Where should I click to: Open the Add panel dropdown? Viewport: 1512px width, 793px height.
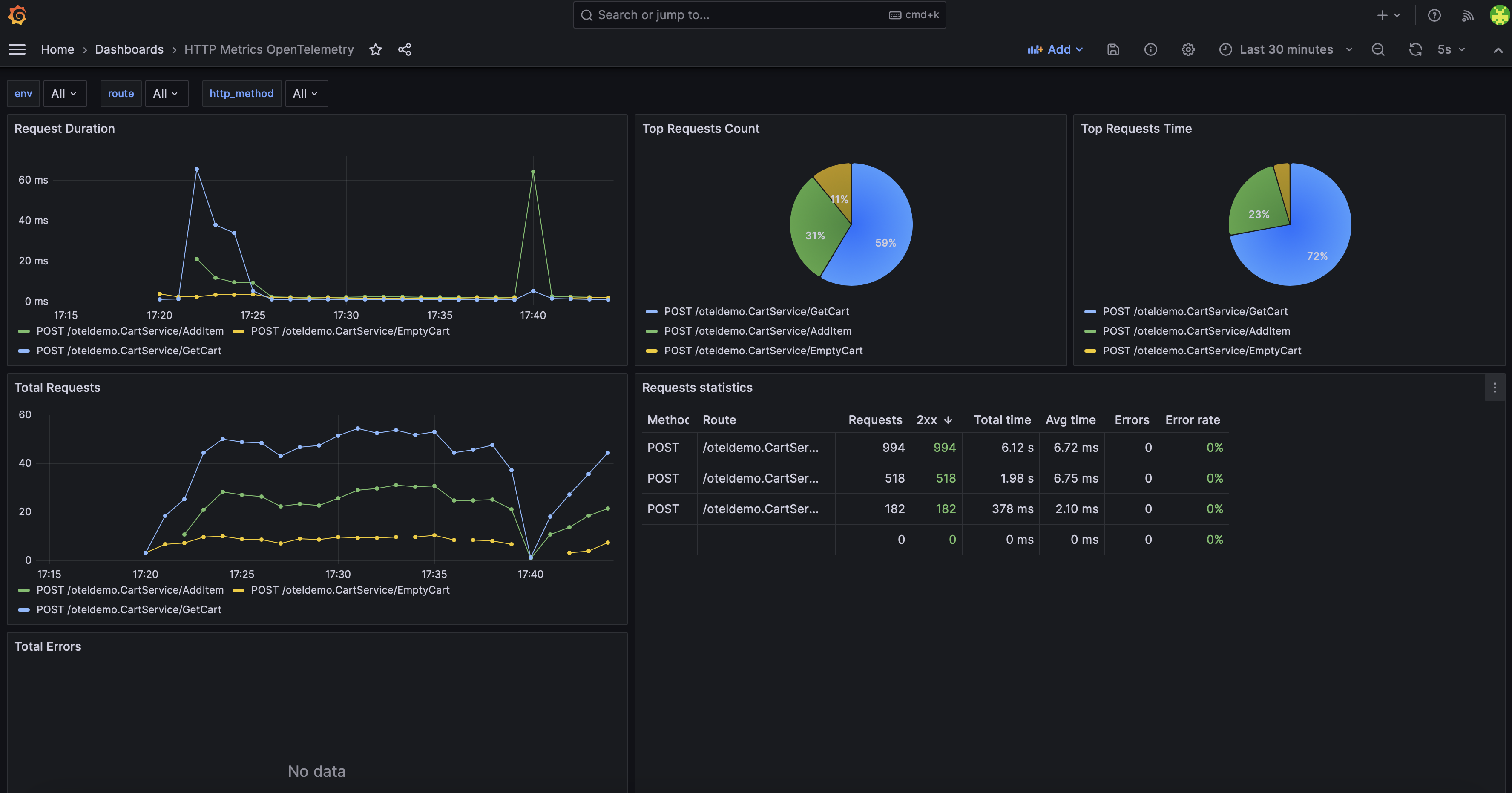click(x=1055, y=50)
